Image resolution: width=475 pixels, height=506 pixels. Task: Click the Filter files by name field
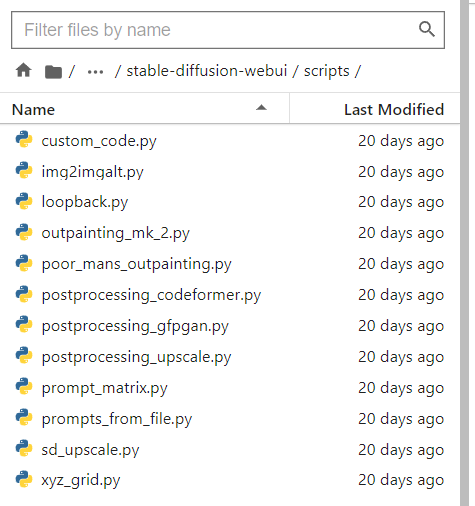[228, 30]
